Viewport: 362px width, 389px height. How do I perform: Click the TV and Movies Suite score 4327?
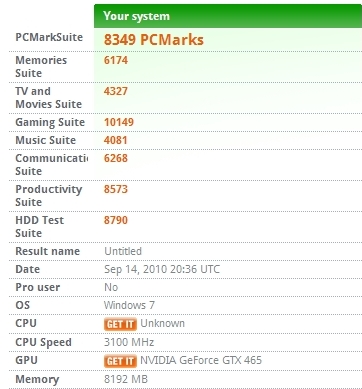(116, 91)
